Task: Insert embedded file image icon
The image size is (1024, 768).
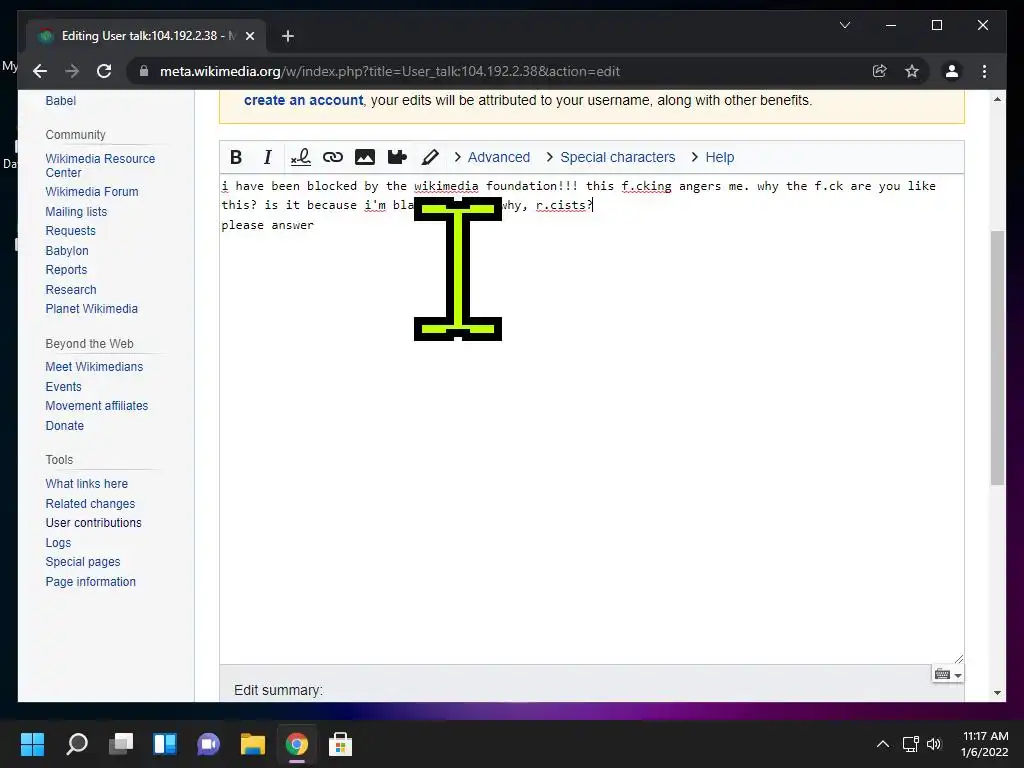Action: [x=364, y=157]
